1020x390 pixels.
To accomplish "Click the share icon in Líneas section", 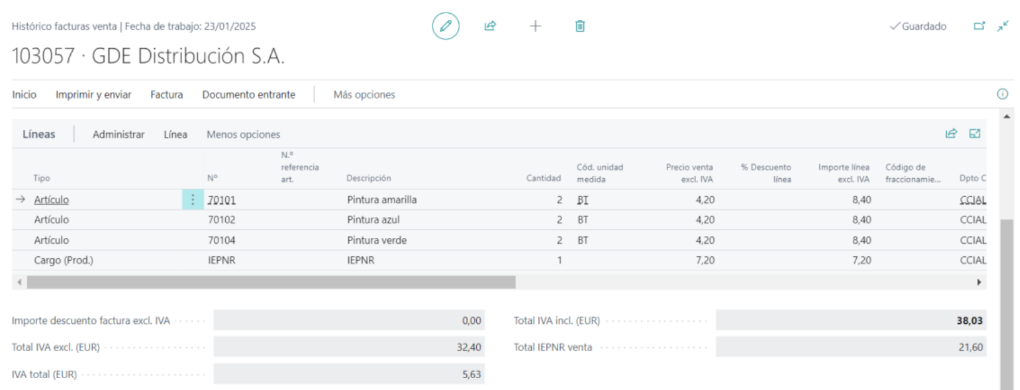I will click(x=951, y=134).
